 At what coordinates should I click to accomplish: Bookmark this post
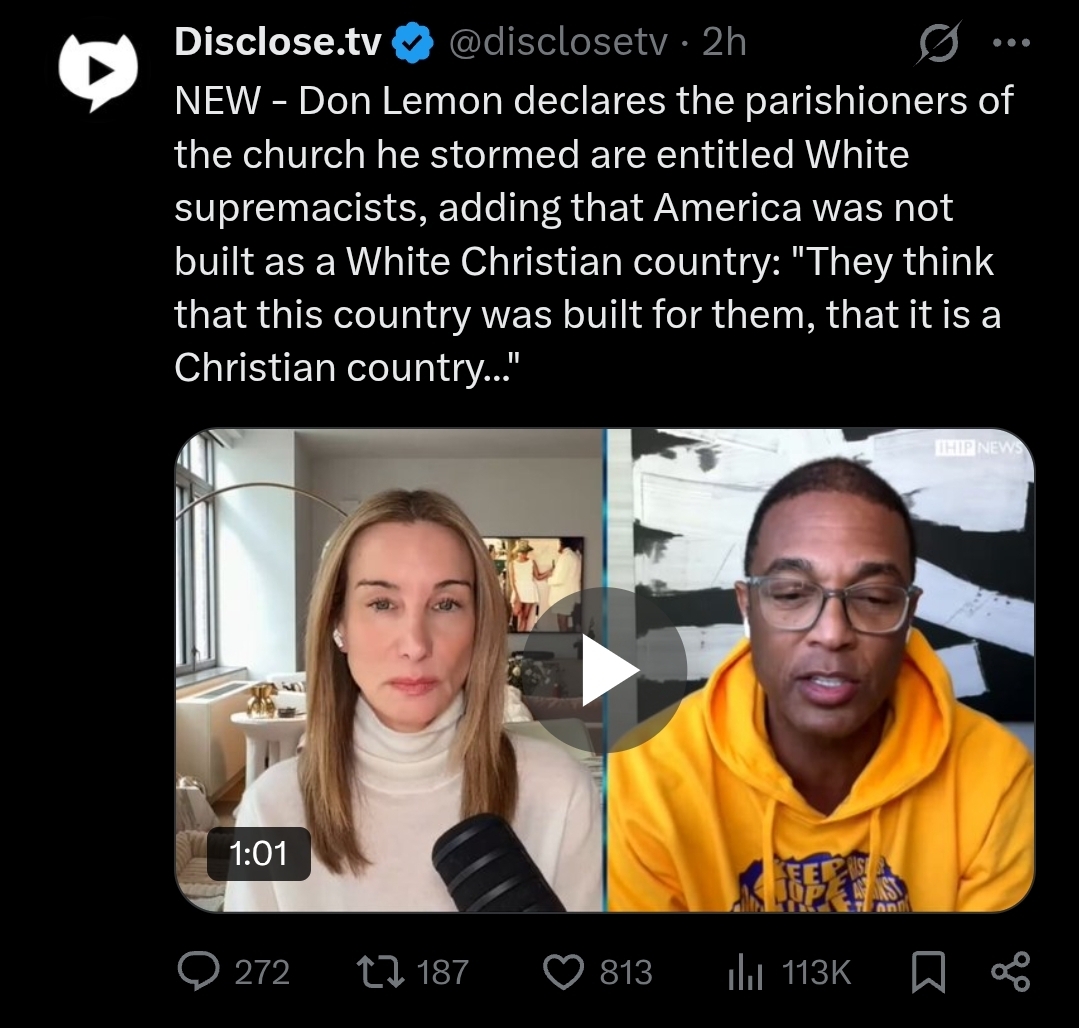click(928, 972)
